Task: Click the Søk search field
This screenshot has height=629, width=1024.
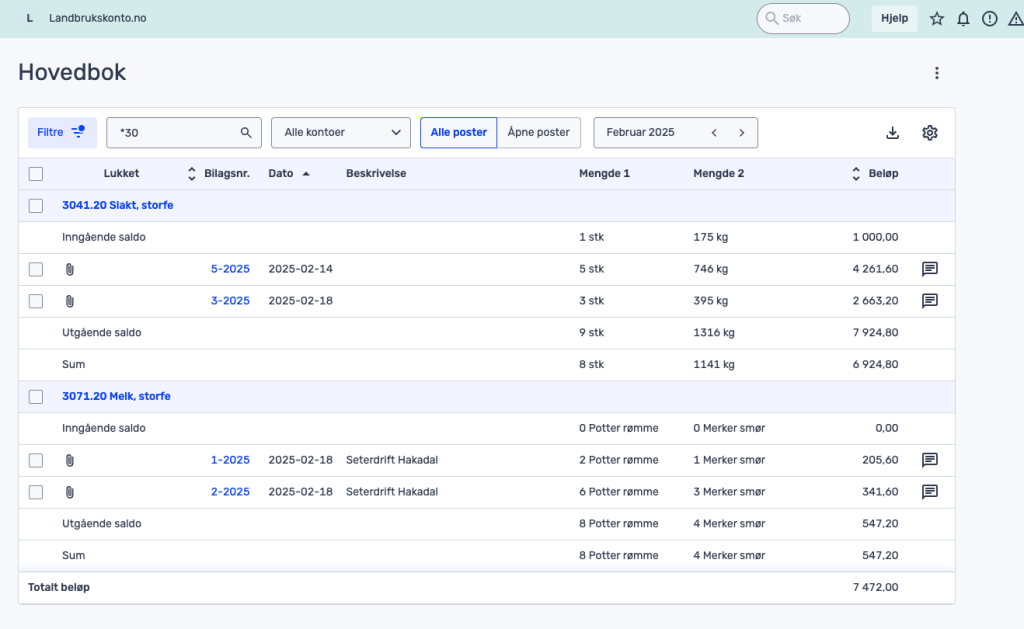Action: (x=803, y=19)
